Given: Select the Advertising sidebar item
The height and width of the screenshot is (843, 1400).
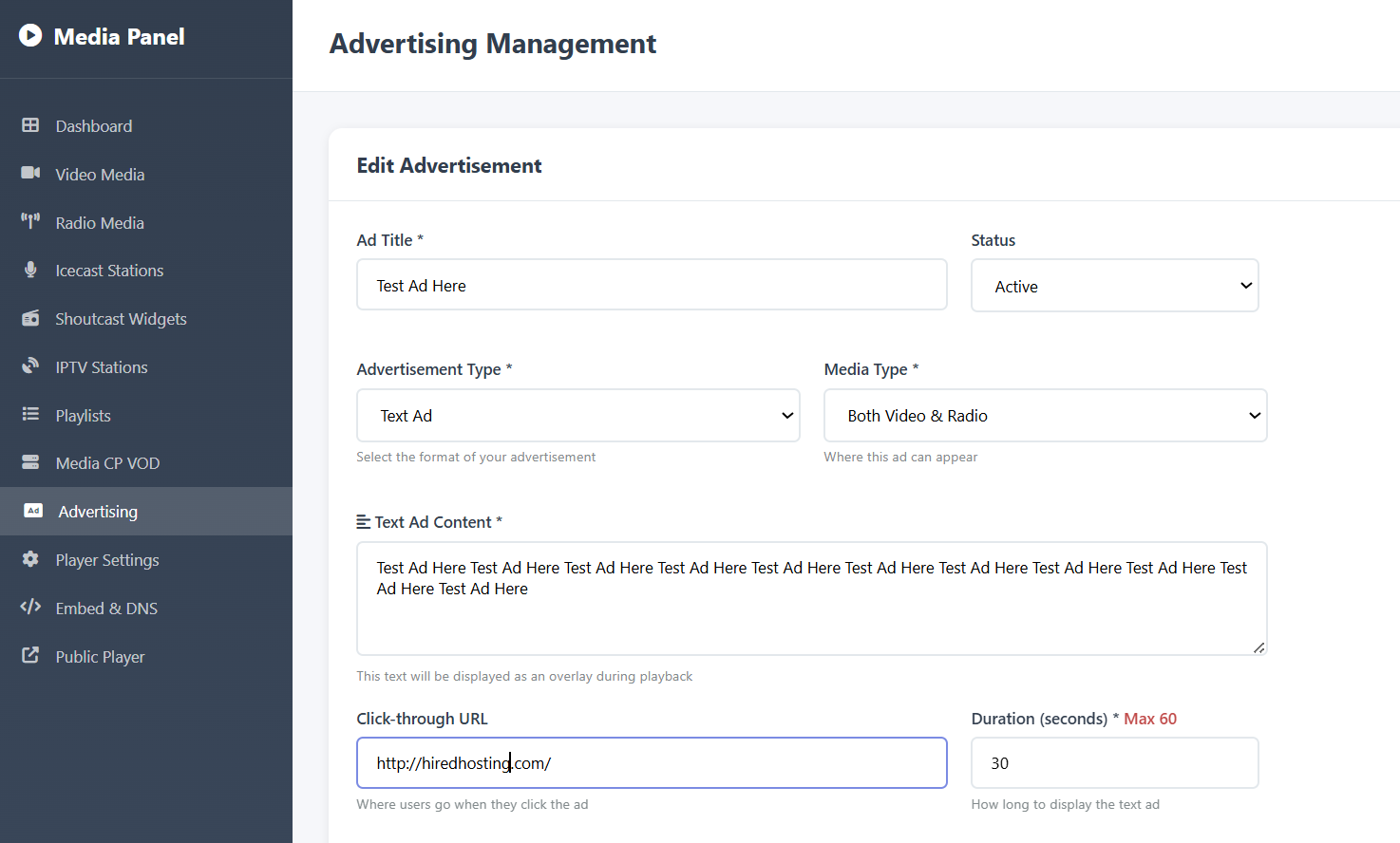Looking at the screenshot, I should pyautogui.click(x=98, y=512).
